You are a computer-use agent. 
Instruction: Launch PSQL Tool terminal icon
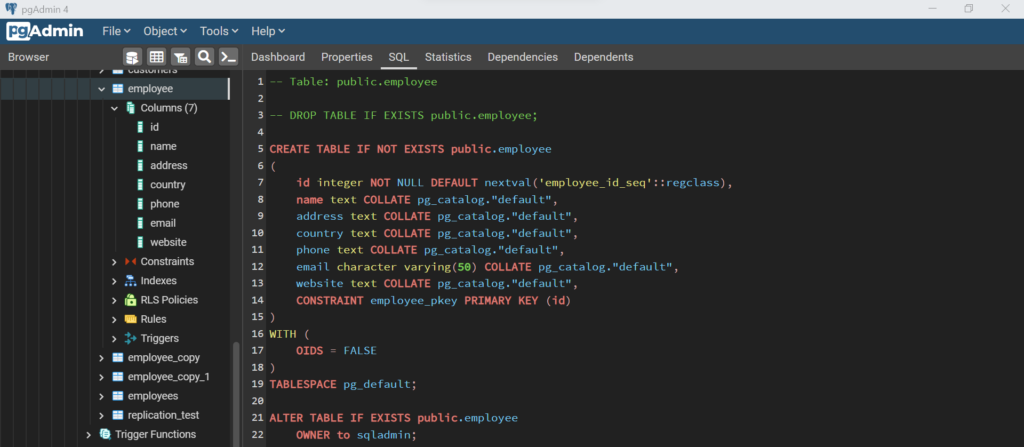[x=228, y=57]
